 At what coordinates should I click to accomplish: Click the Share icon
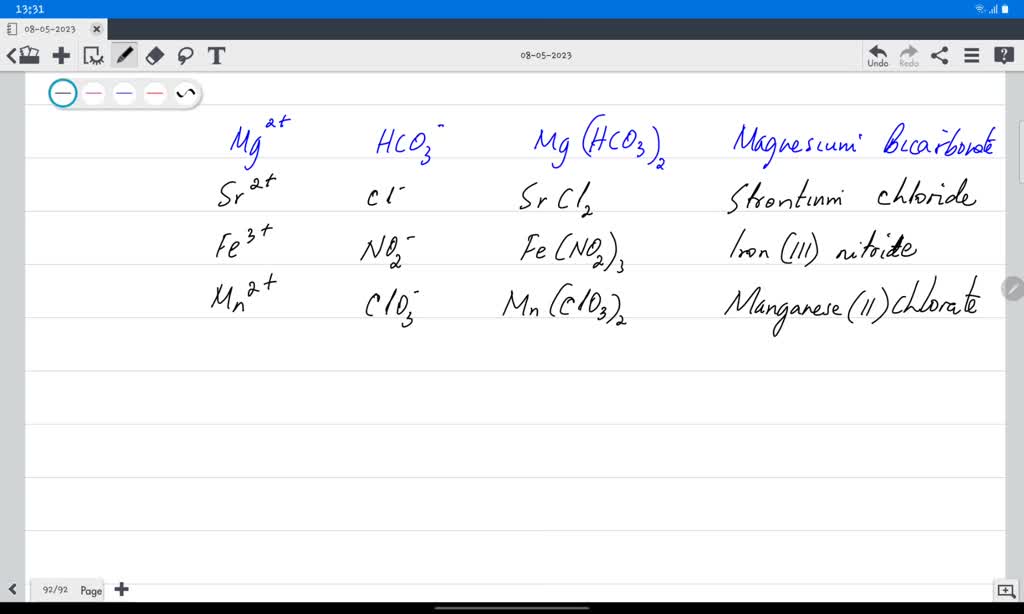pyautogui.click(x=938, y=55)
